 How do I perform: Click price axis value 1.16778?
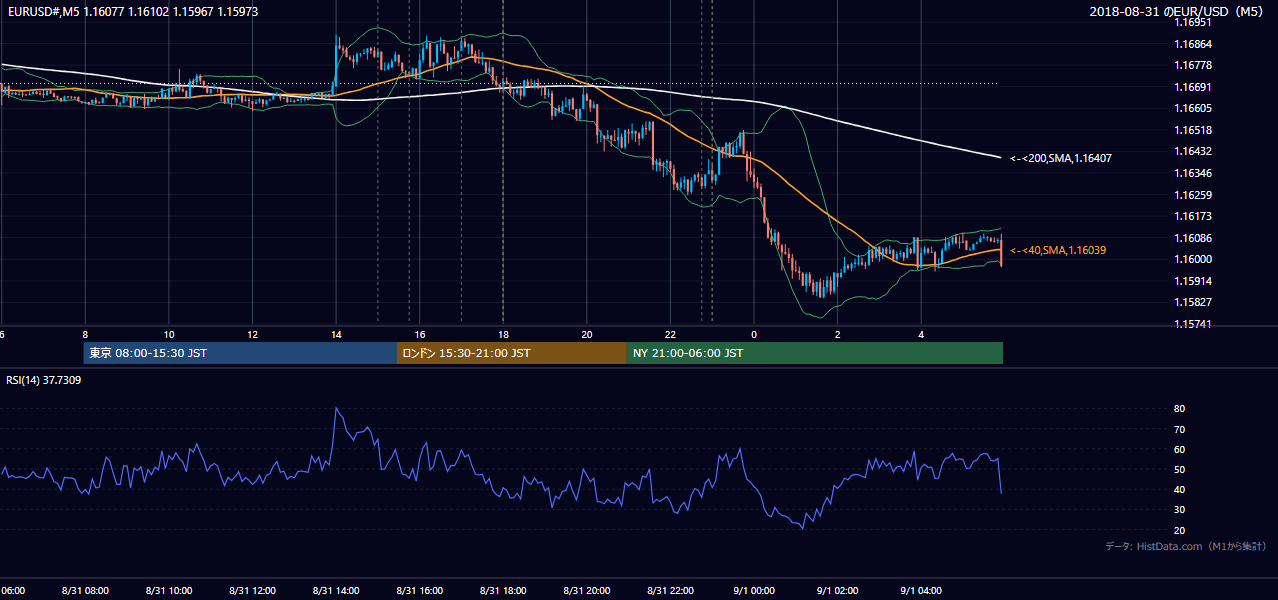[1192, 65]
